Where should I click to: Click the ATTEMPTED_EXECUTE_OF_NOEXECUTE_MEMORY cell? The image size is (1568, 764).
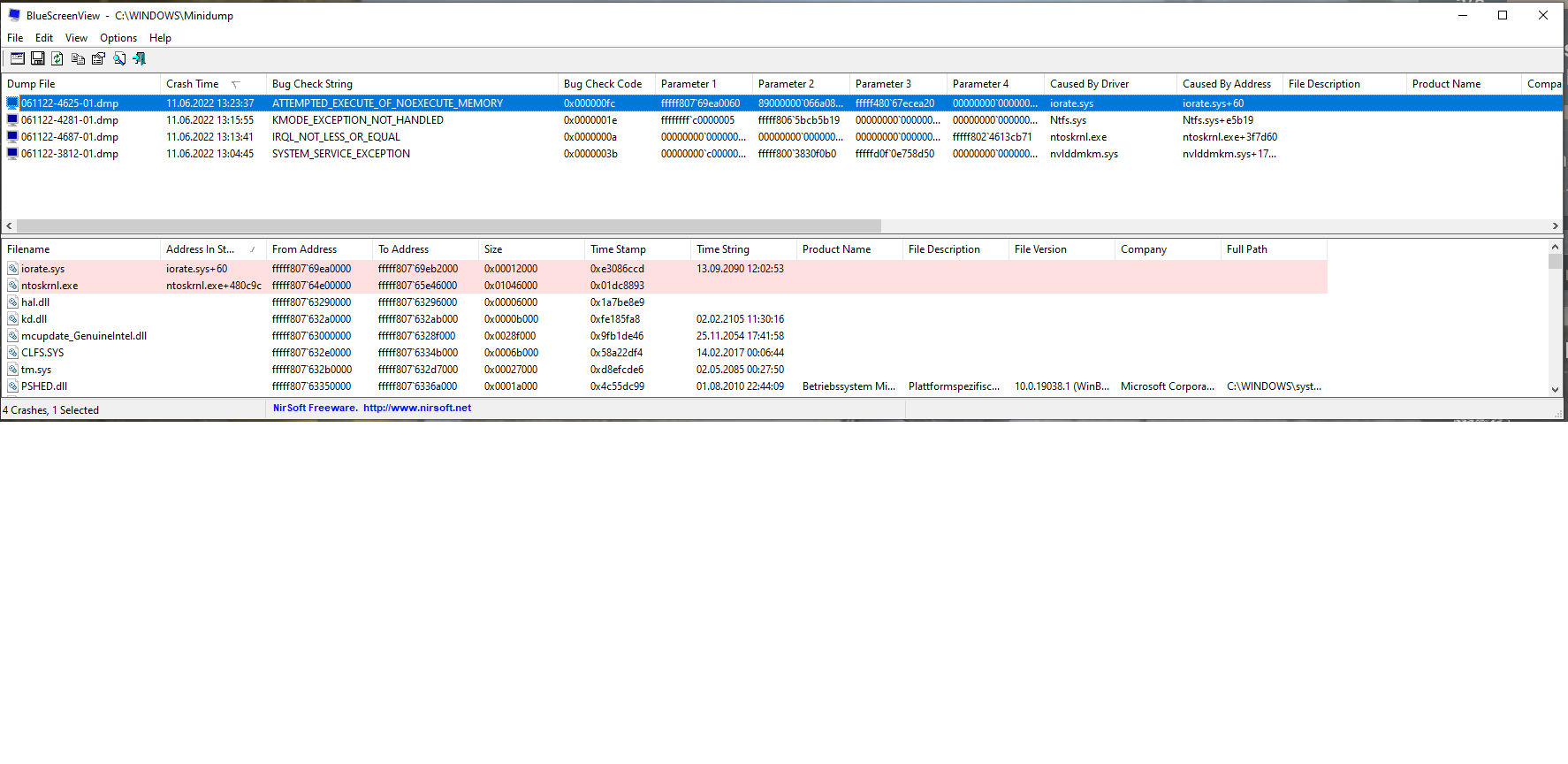388,103
